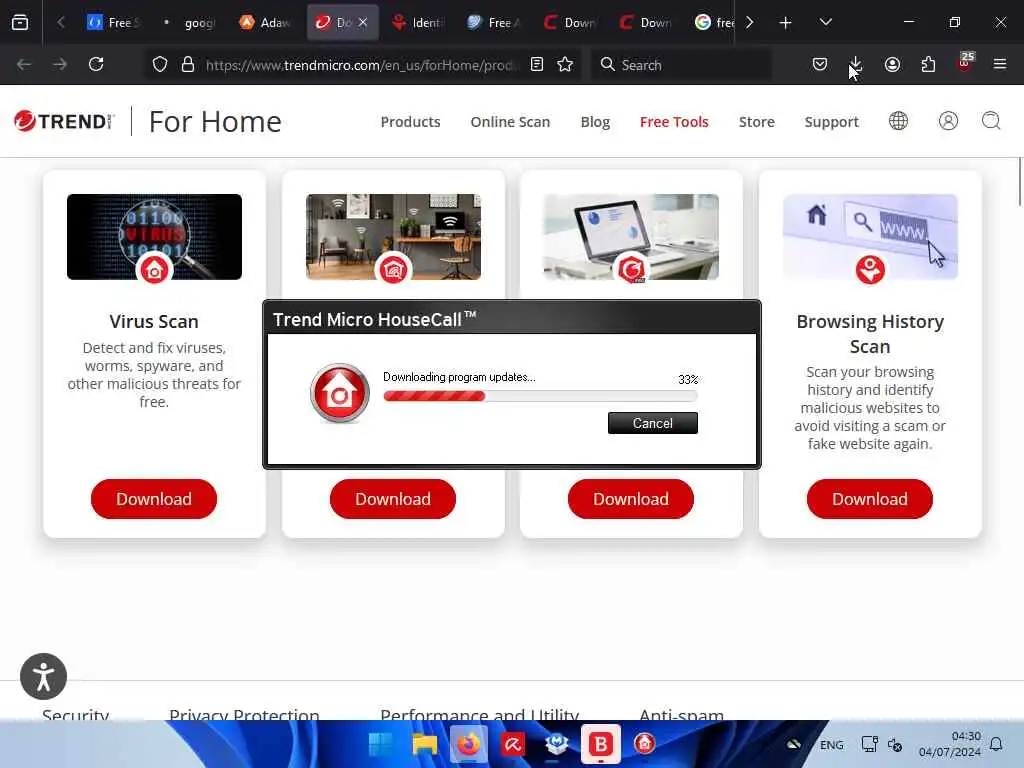Open Online Scan menu item
This screenshot has height=768, width=1024.
click(510, 121)
